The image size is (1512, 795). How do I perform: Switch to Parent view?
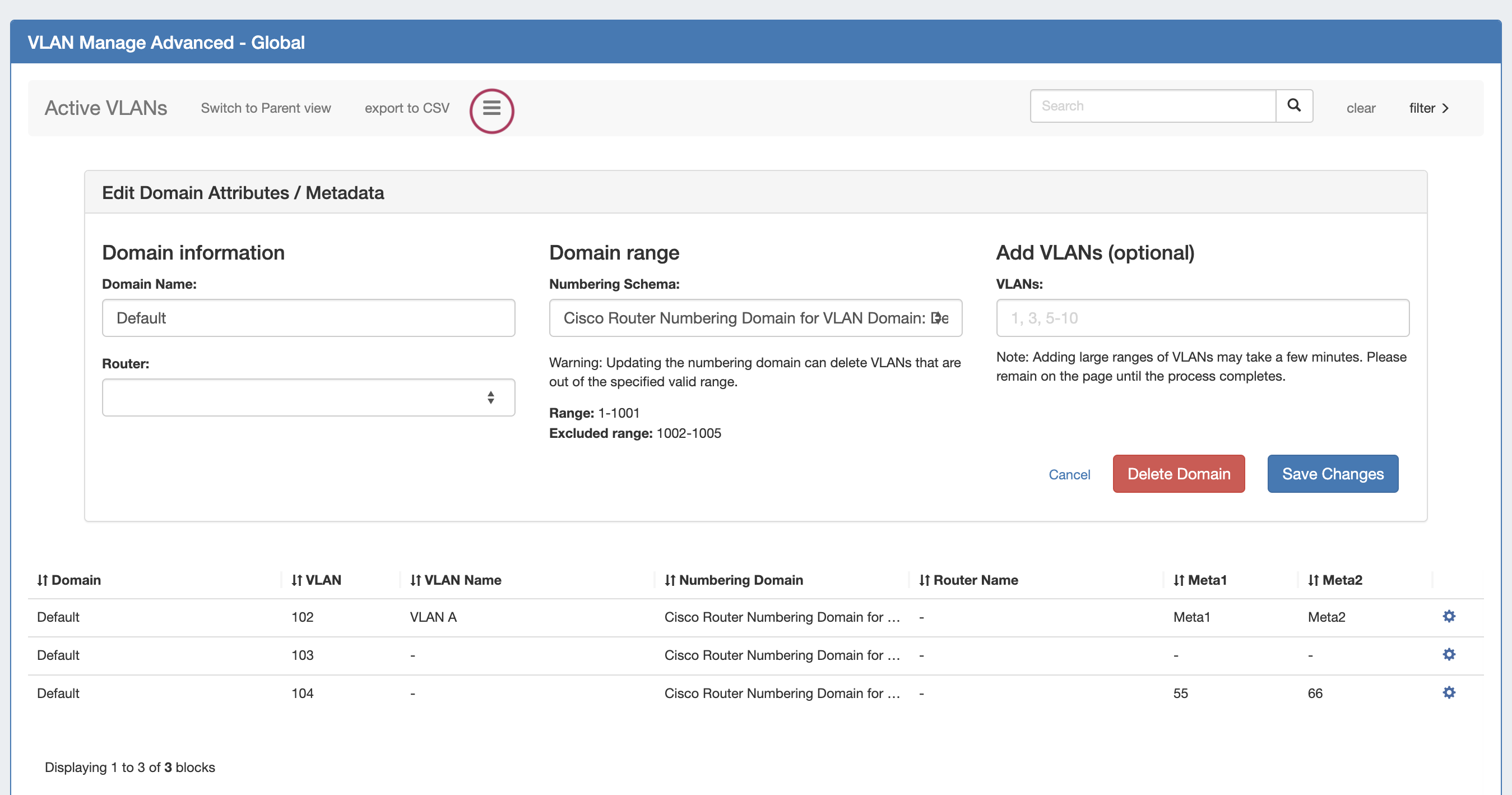pyautogui.click(x=265, y=108)
